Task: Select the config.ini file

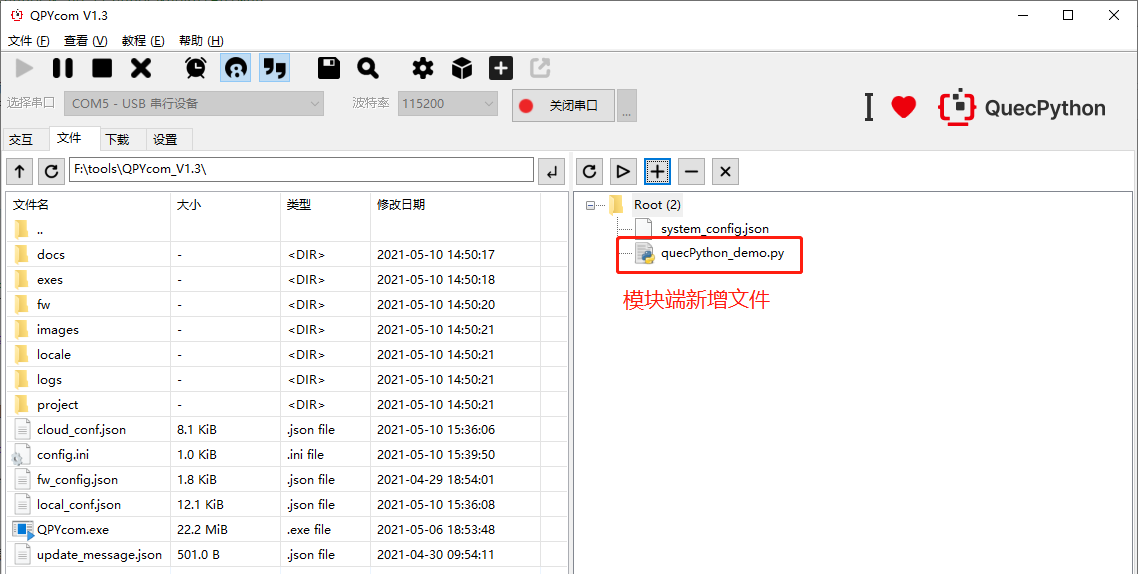Action: (287, 455)
